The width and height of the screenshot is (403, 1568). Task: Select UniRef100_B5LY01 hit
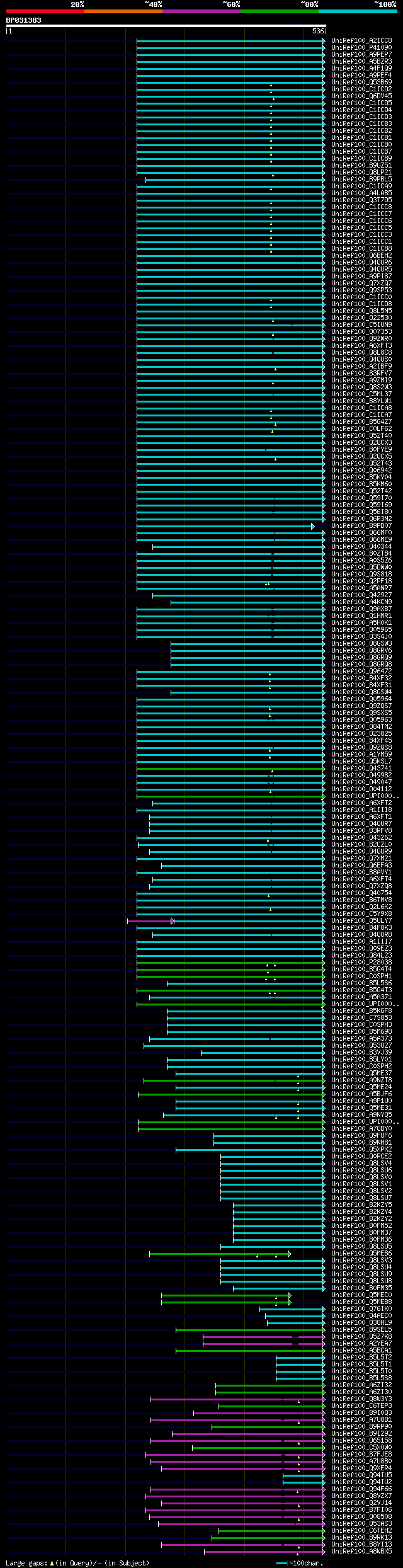pyautogui.click(x=361, y=1059)
